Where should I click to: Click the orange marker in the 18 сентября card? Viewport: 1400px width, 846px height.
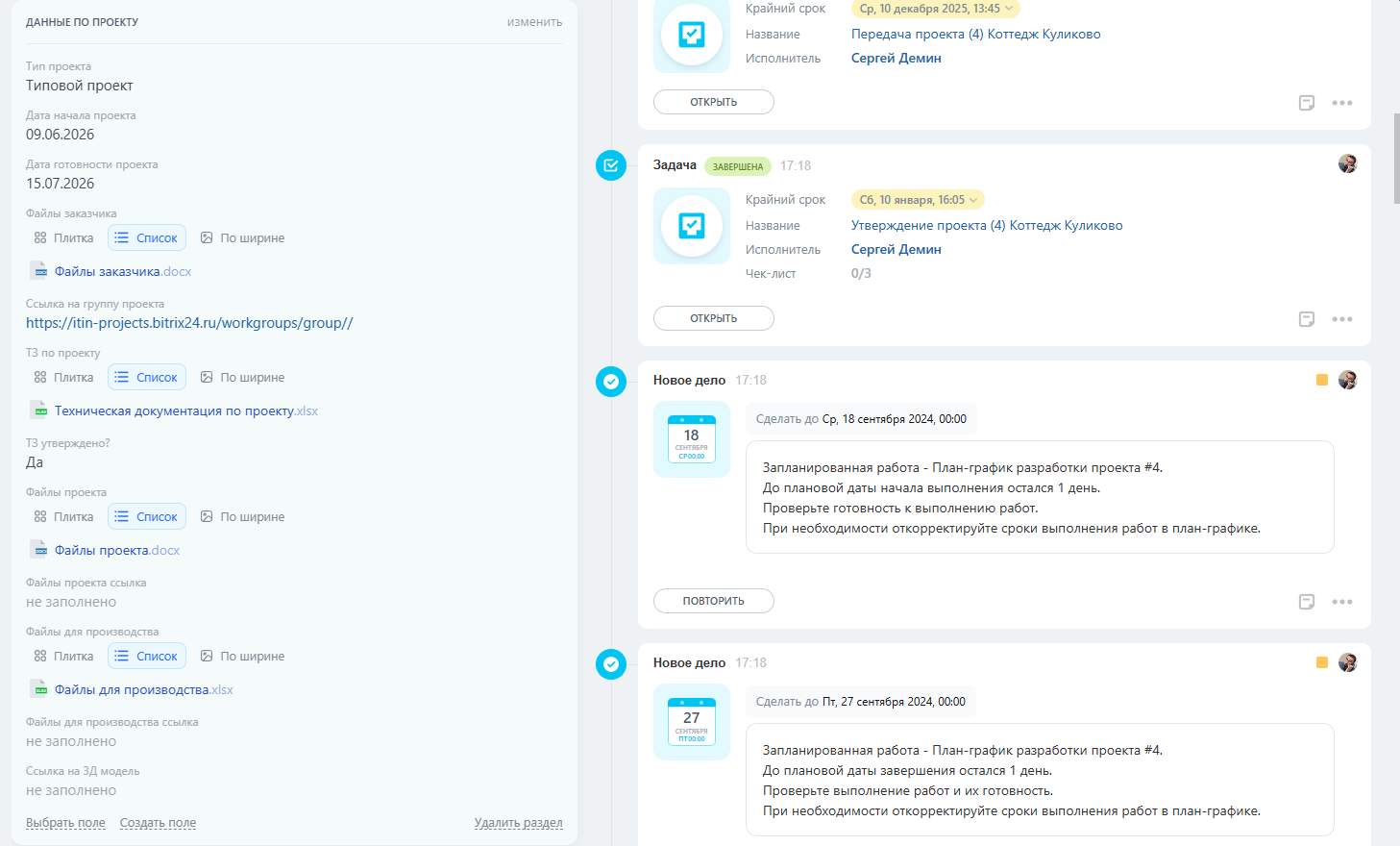1322,380
